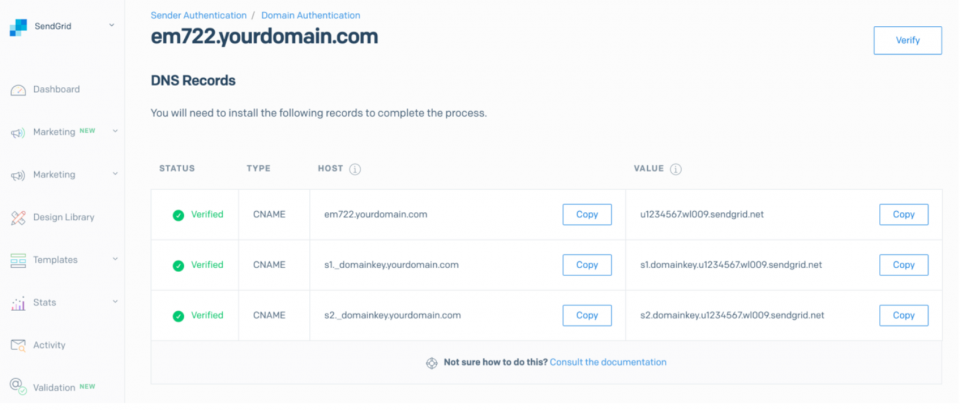The width and height of the screenshot is (960, 410).
Task: Click the info icon next to VALUE
Action: pos(675,169)
